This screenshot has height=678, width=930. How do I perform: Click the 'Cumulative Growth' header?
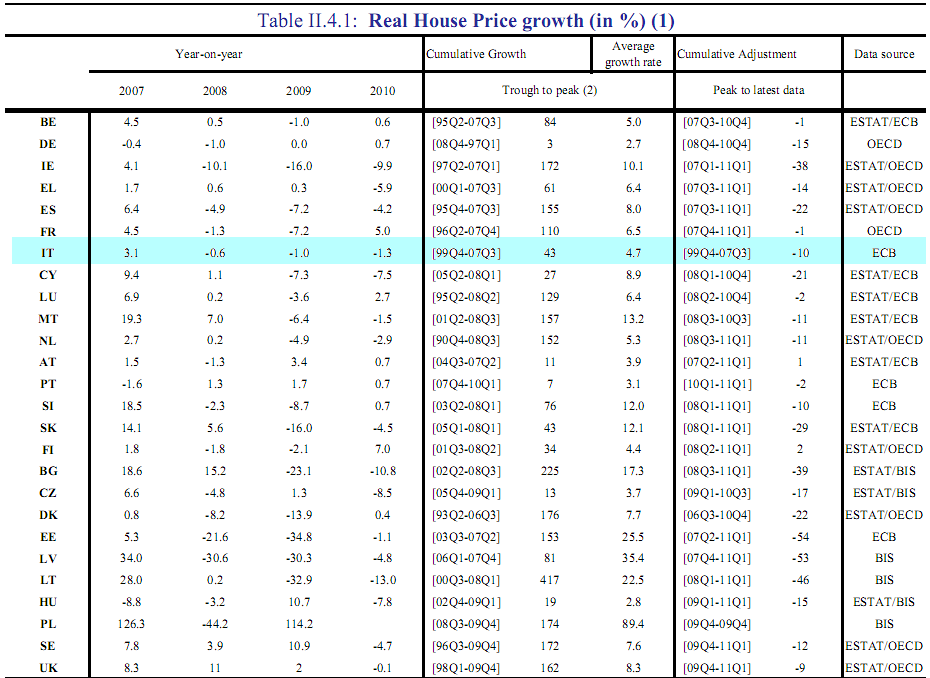(x=476, y=54)
